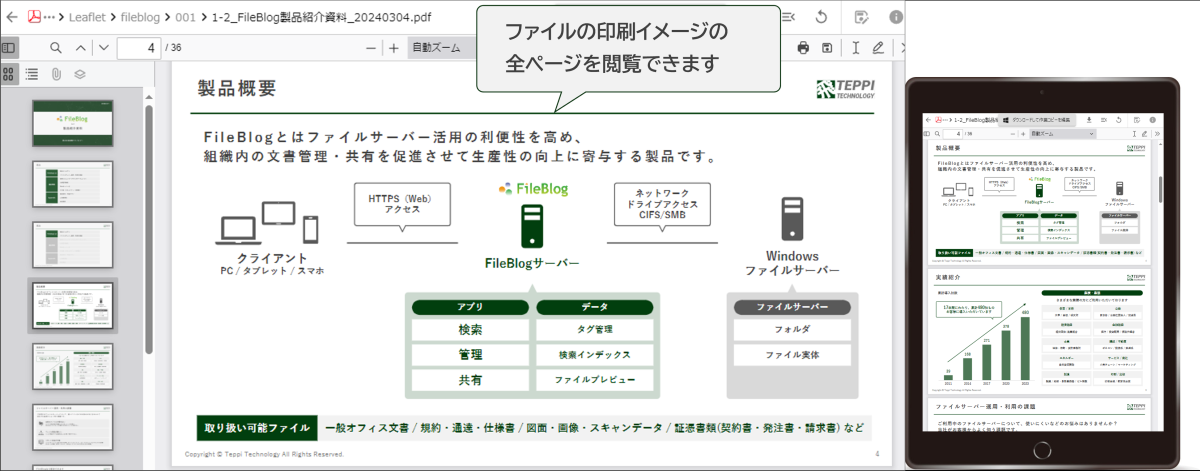Print the PDF document
This screenshot has height=471, width=1200.
(x=803, y=47)
